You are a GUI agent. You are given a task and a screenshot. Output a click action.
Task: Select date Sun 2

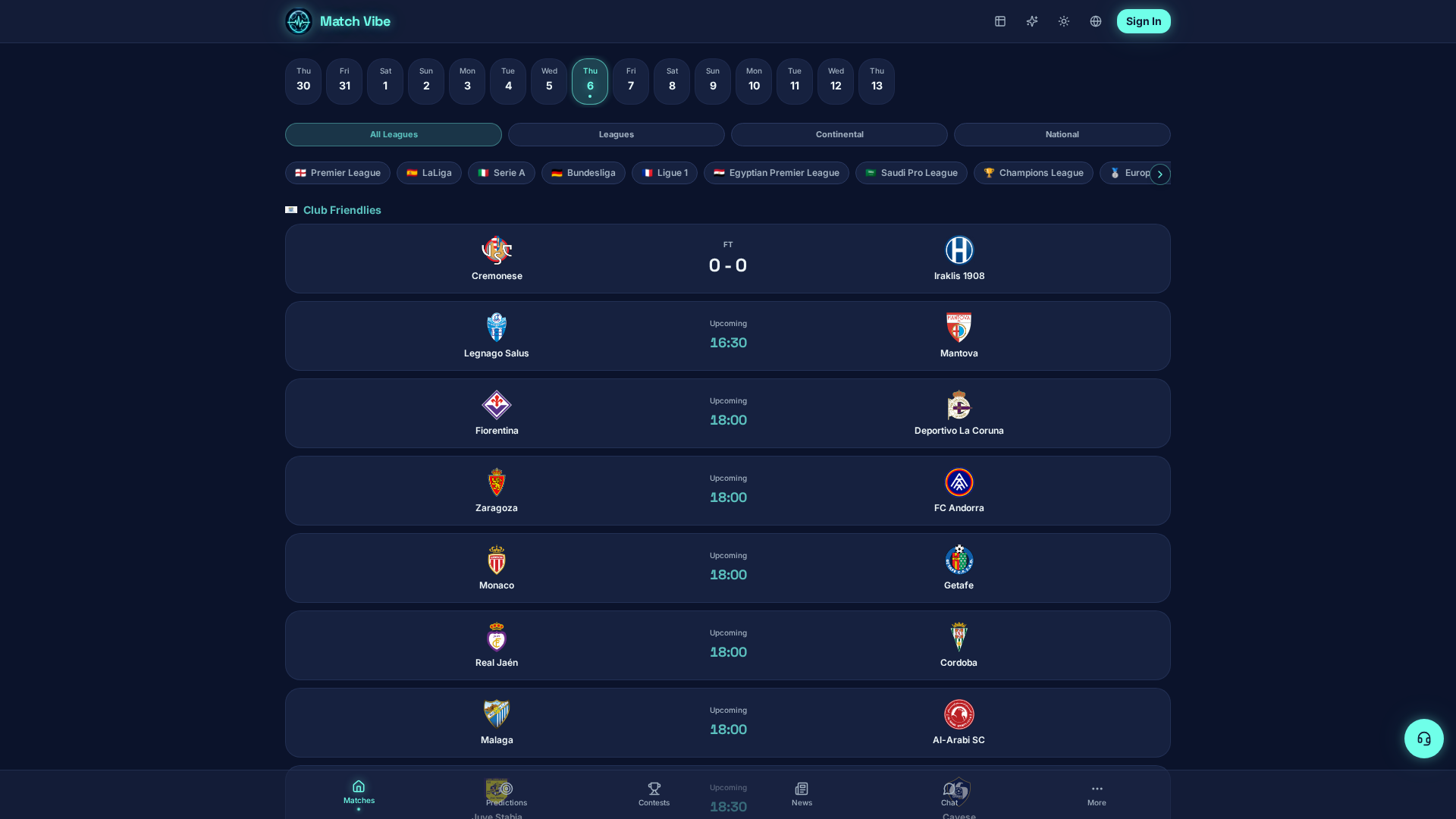coord(426,81)
